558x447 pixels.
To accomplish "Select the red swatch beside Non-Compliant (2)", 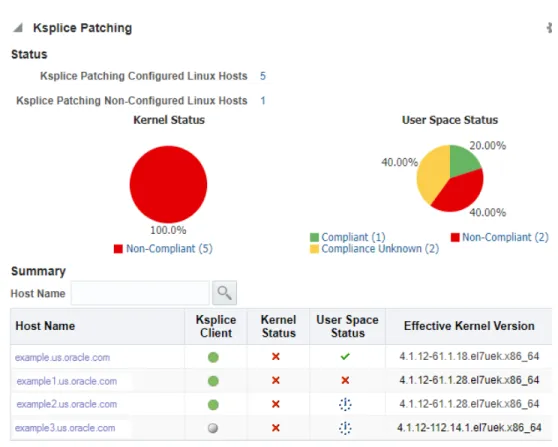I will click(x=455, y=237).
